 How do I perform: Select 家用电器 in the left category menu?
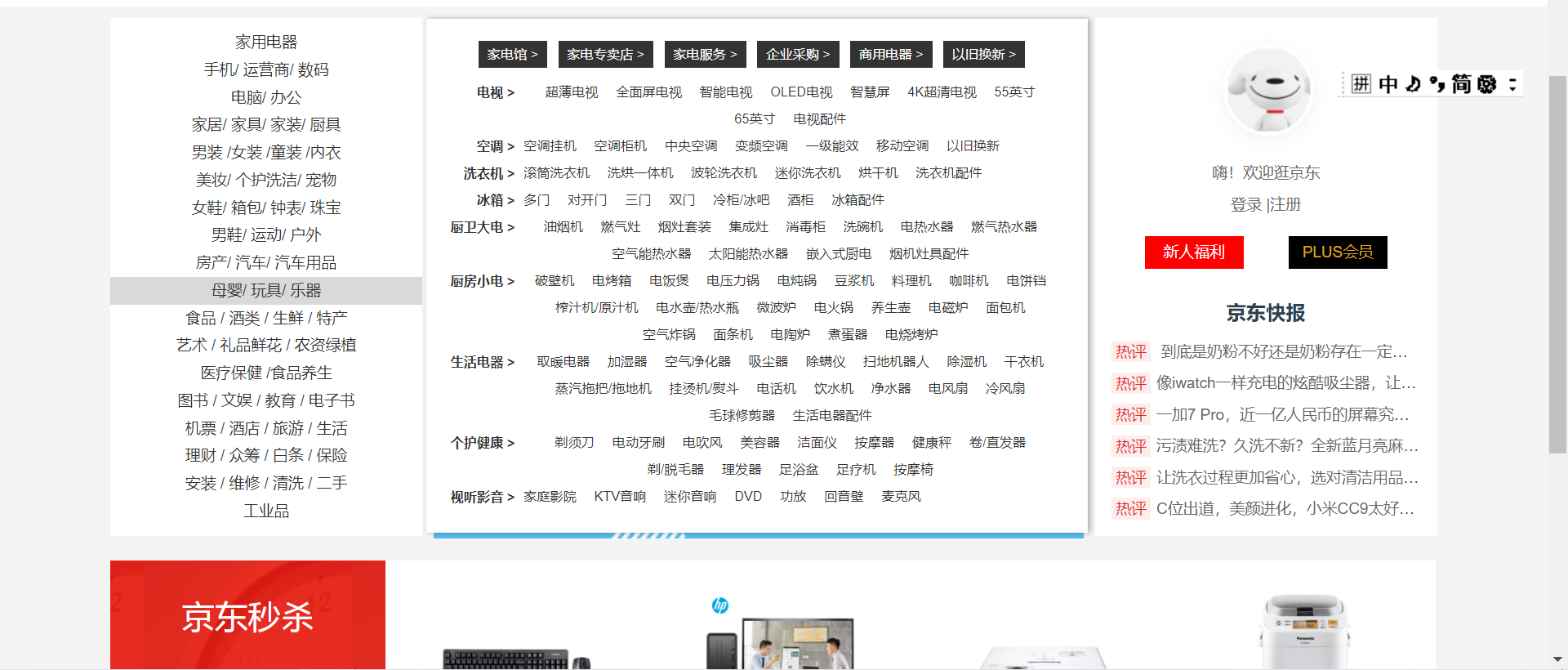[x=266, y=42]
